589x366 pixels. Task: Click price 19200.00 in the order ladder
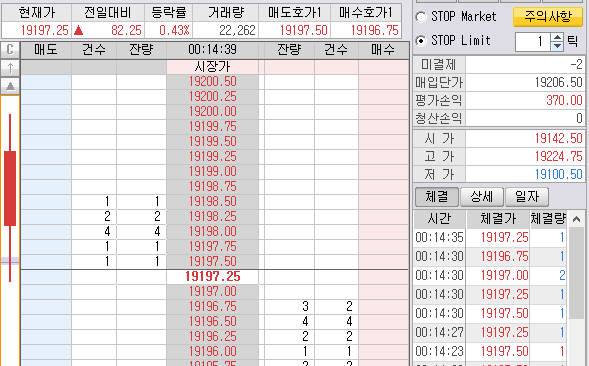[213, 112]
